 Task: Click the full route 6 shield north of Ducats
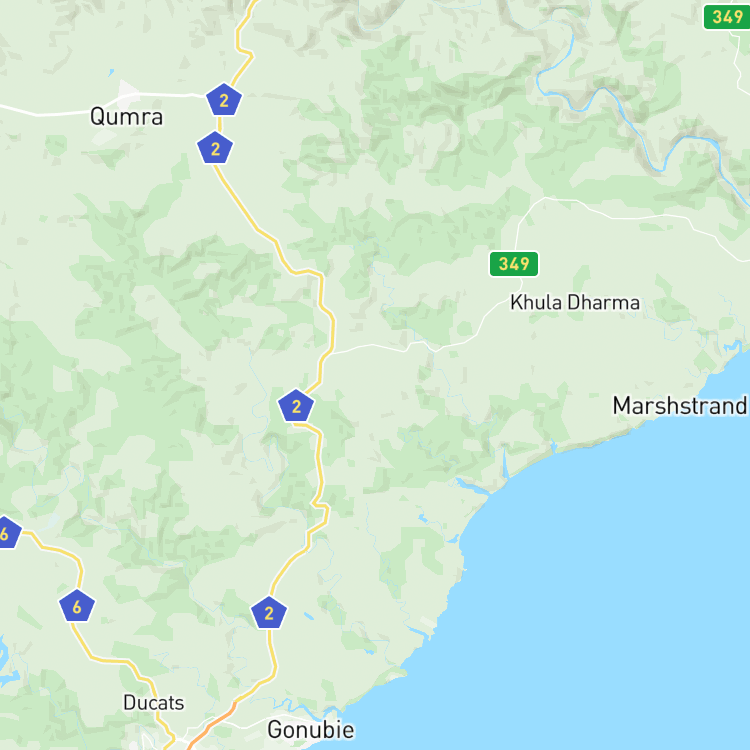pyautogui.click(x=77, y=606)
